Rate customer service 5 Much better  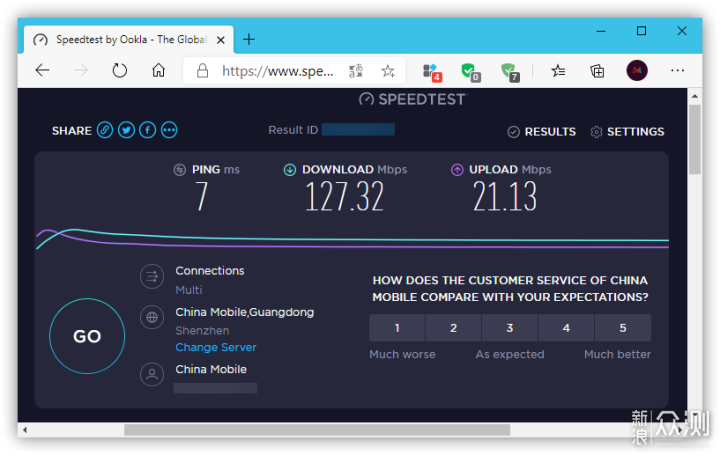[623, 328]
